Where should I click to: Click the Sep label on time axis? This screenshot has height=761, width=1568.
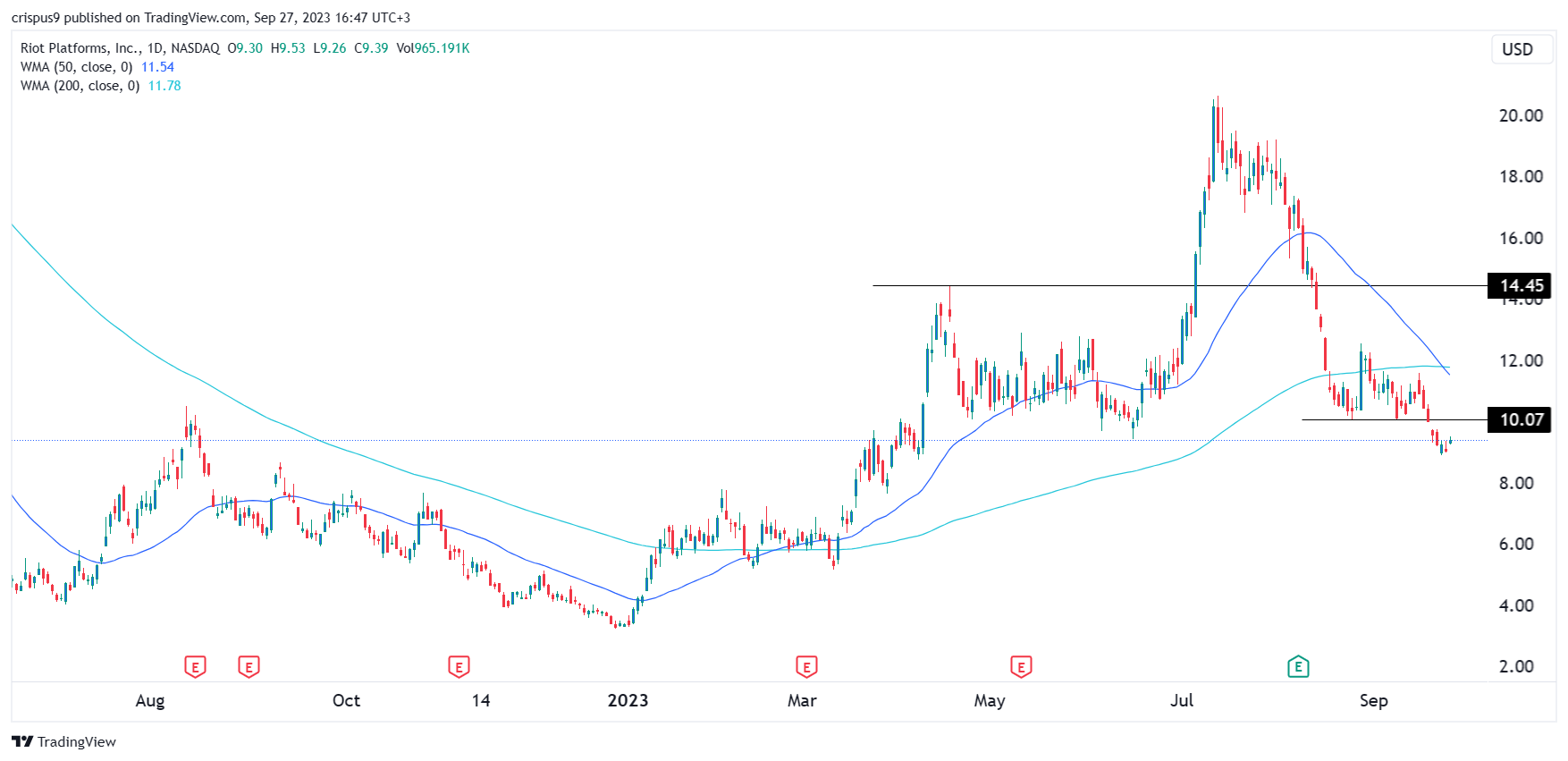(x=1374, y=700)
